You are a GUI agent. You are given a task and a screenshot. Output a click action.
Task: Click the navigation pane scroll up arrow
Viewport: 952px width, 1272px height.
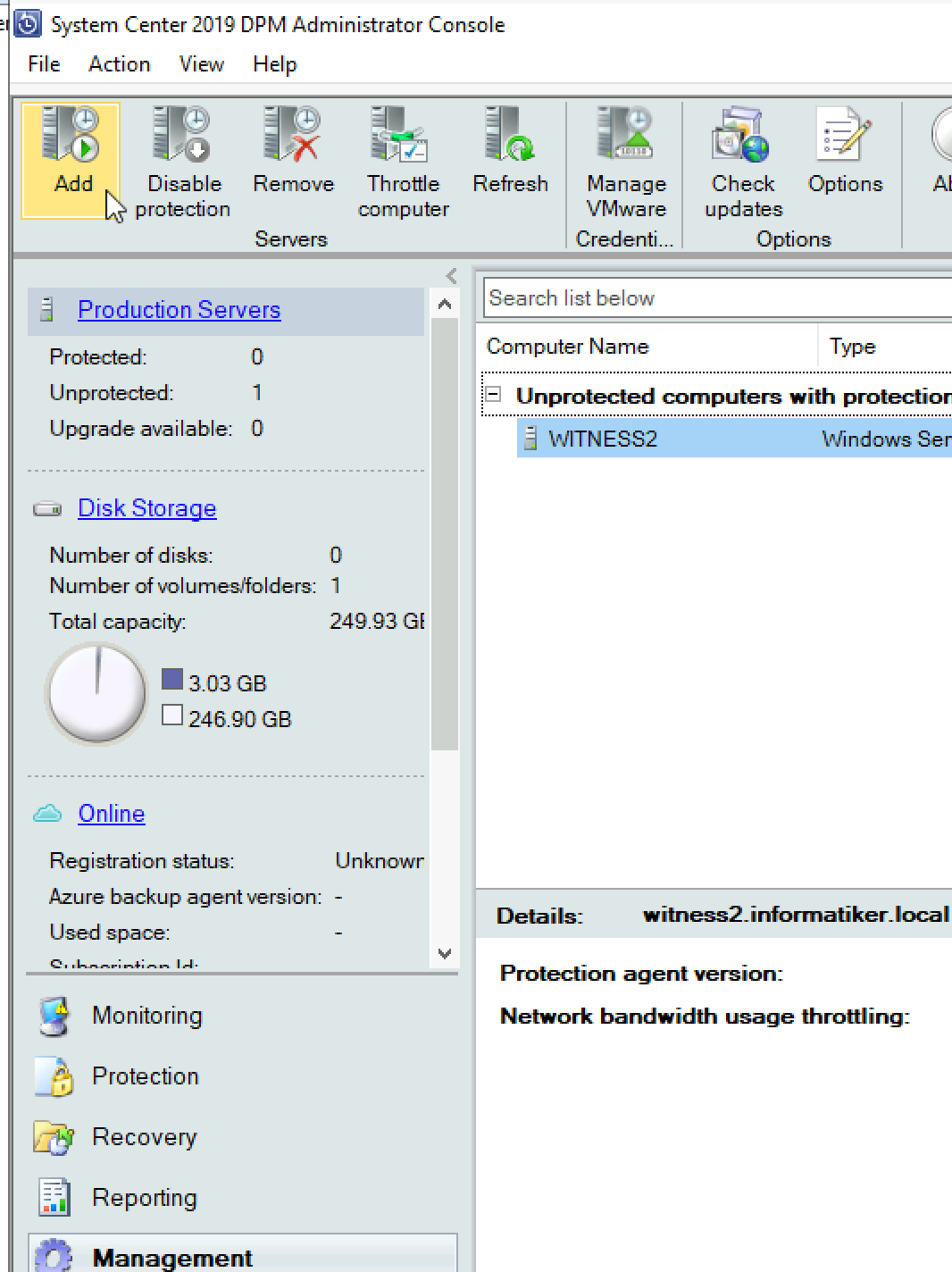[x=445, y=305]
